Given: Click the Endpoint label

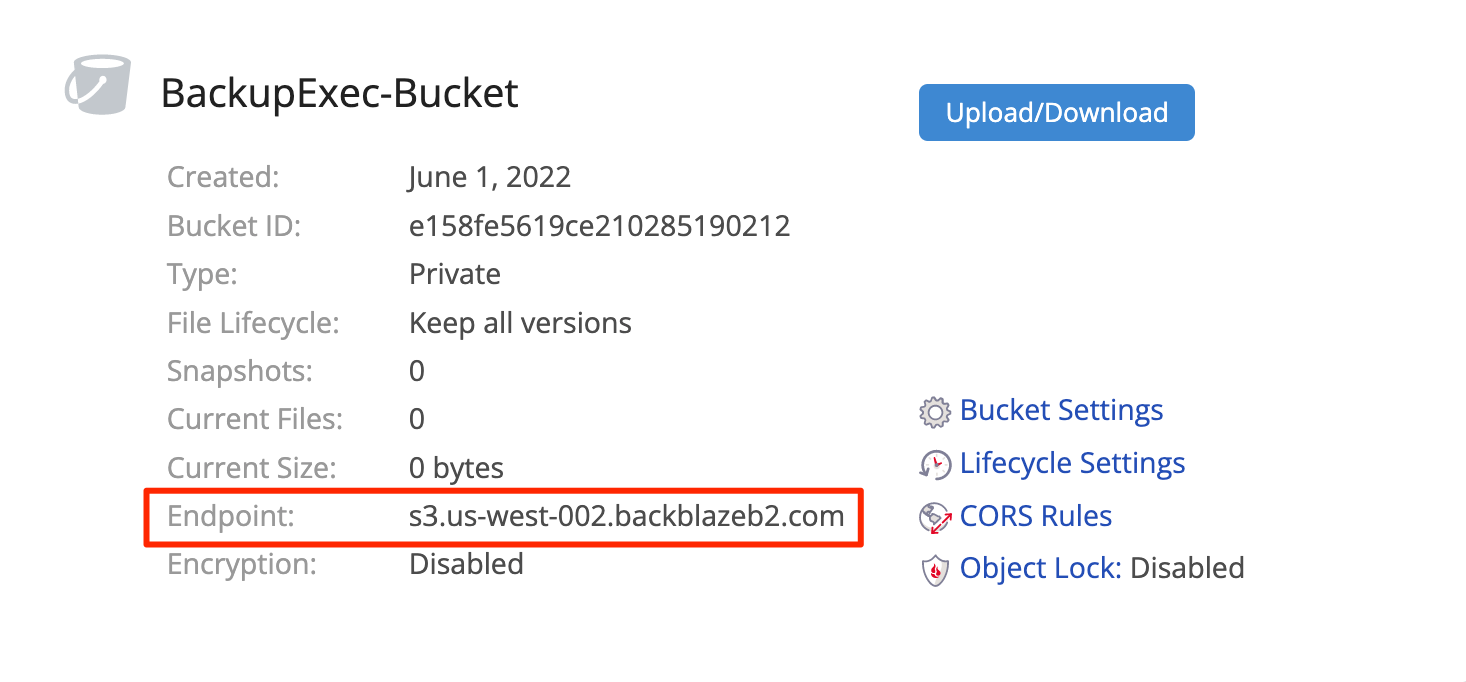Looking at the screenshot, I should [232, 517].
